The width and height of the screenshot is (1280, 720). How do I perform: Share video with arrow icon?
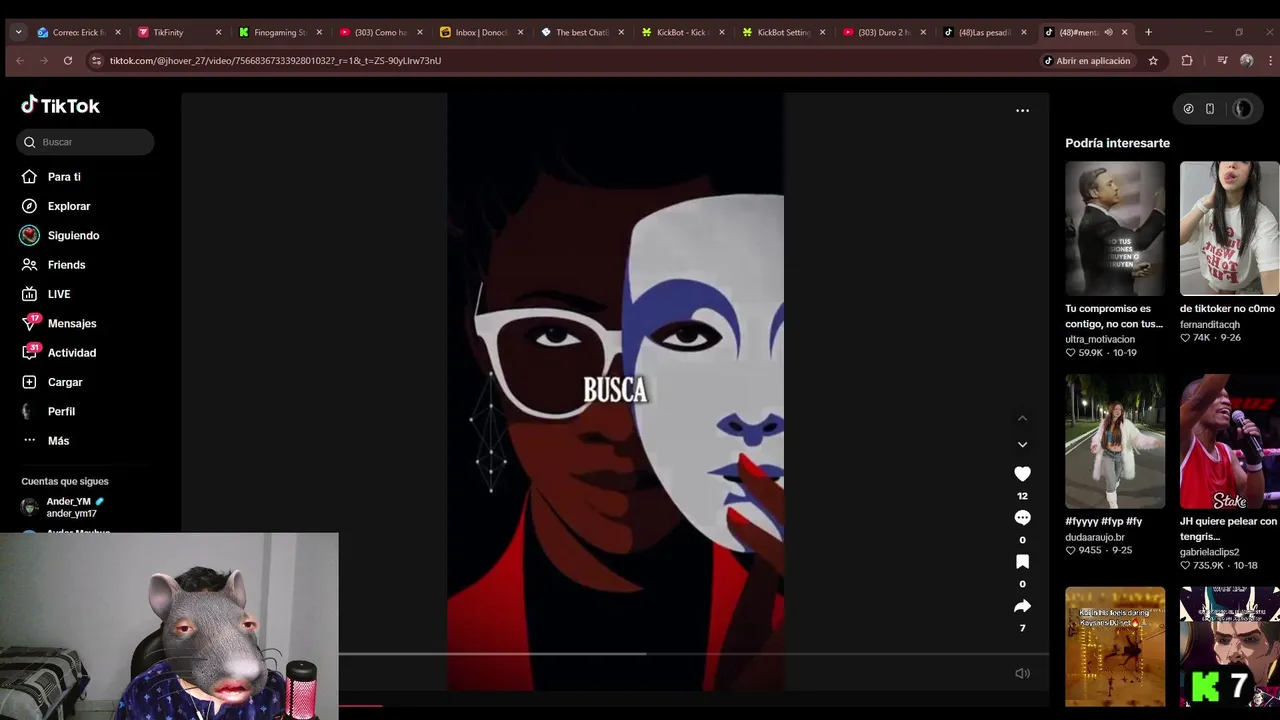(x=1022, y=606)
